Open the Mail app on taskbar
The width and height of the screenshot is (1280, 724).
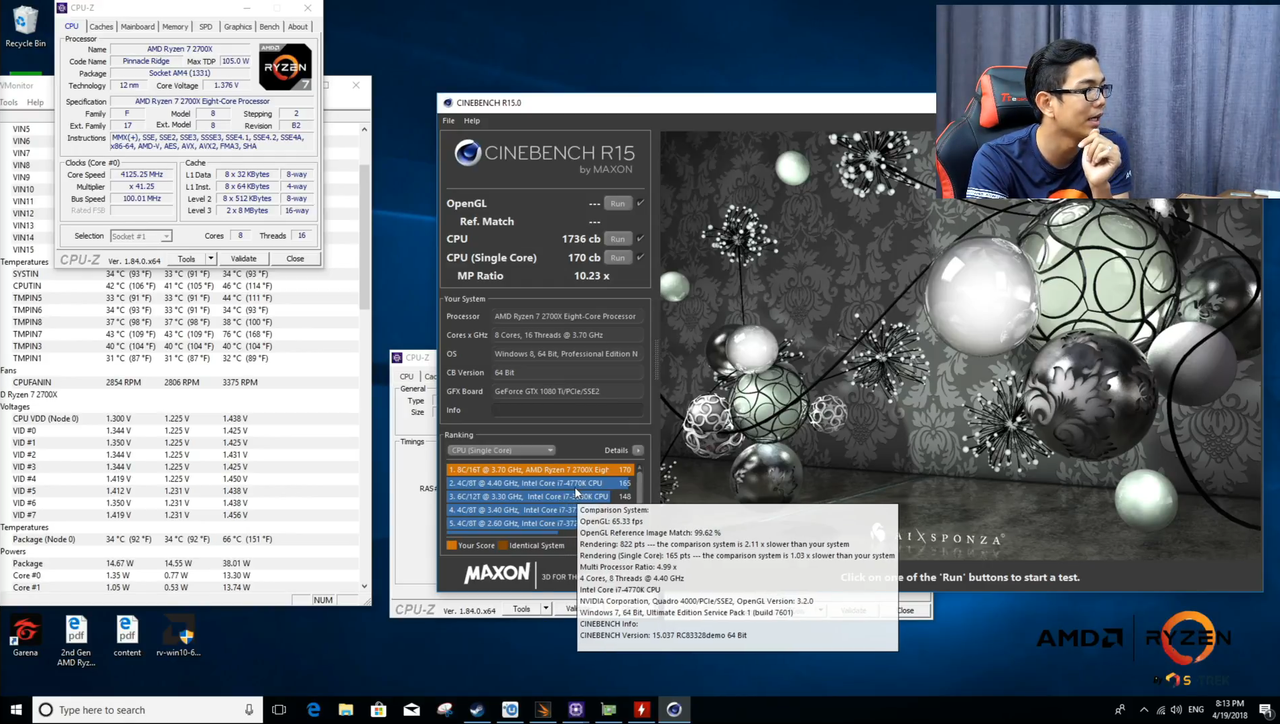411,710
